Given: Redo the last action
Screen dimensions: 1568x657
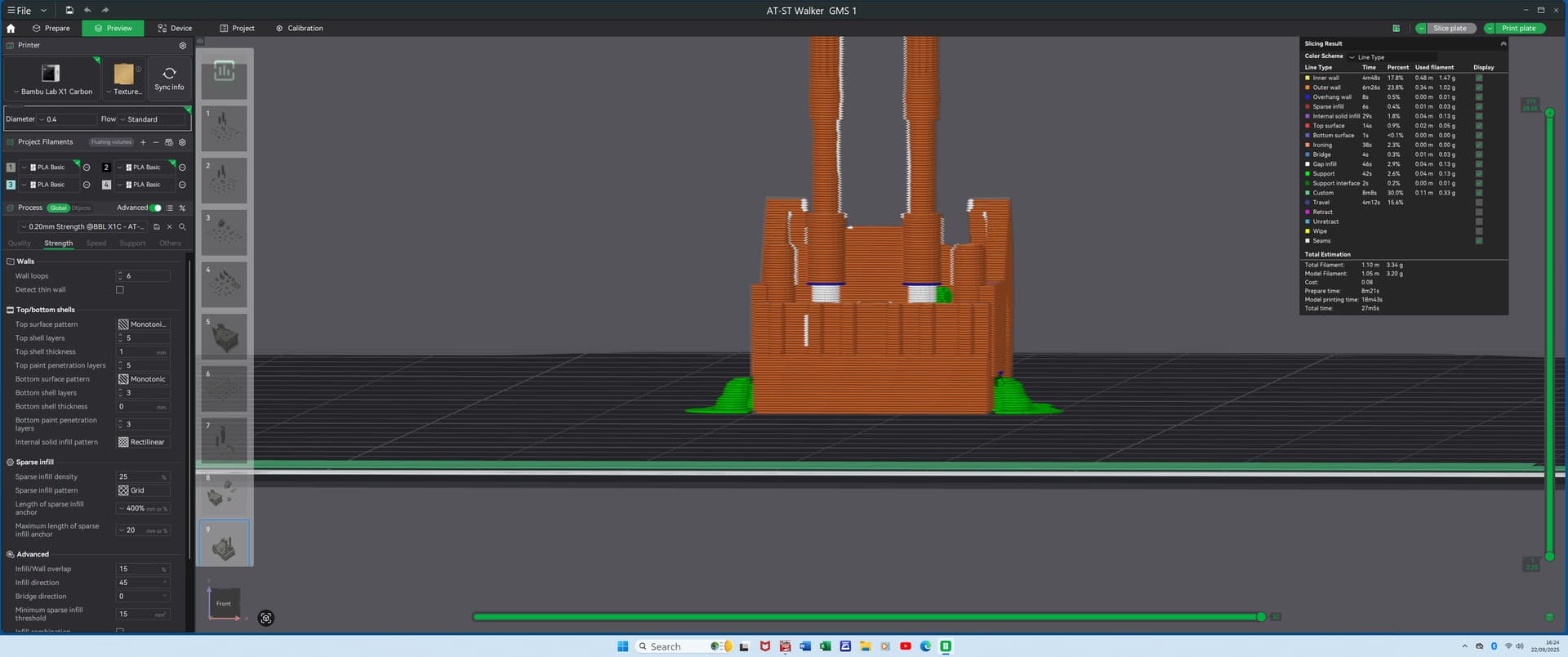Looking at the screenshot, I should pos(105,10).
